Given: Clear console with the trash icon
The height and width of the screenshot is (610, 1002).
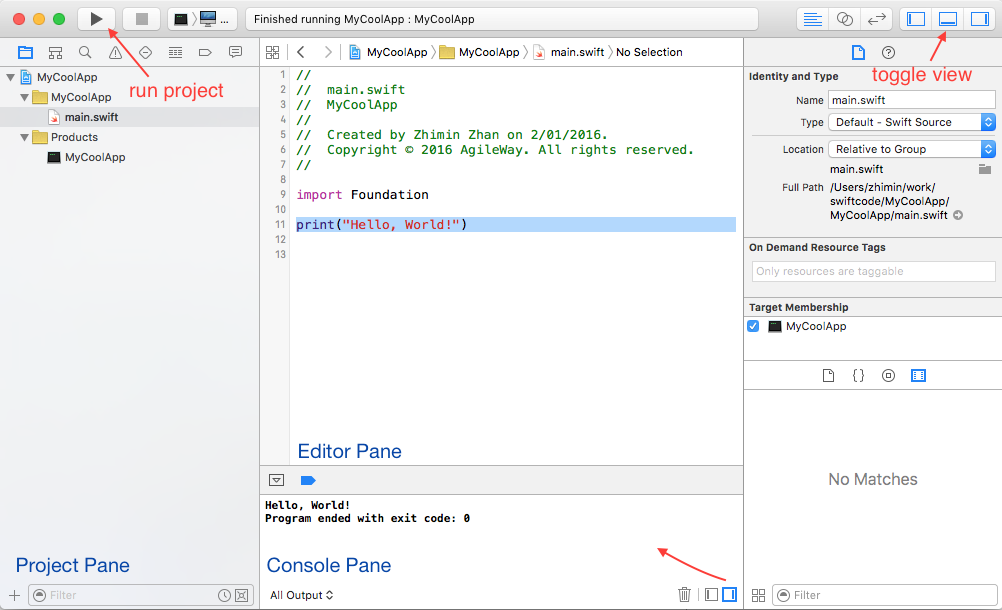Looking at the screenshot, I should coord(684,594).
